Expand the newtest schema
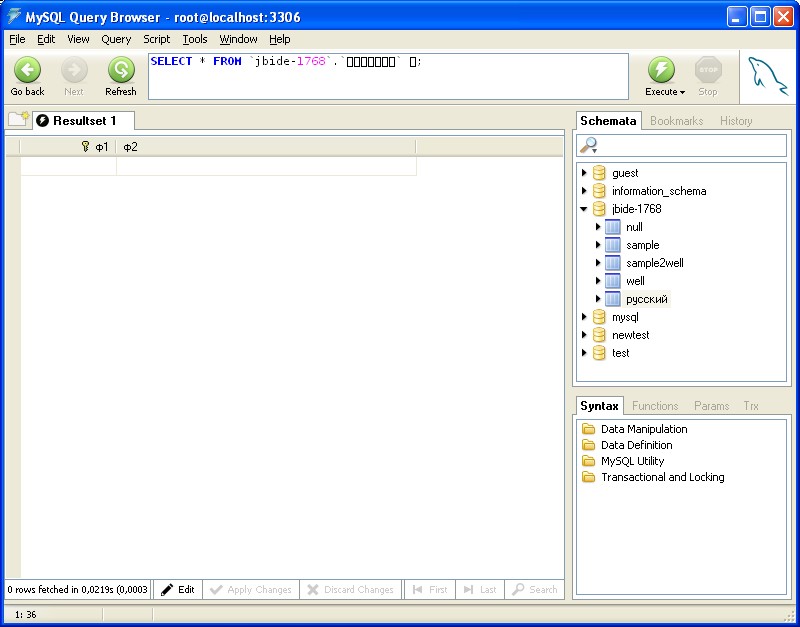Viewport: 800px width, 627px height. coord(584,335)
